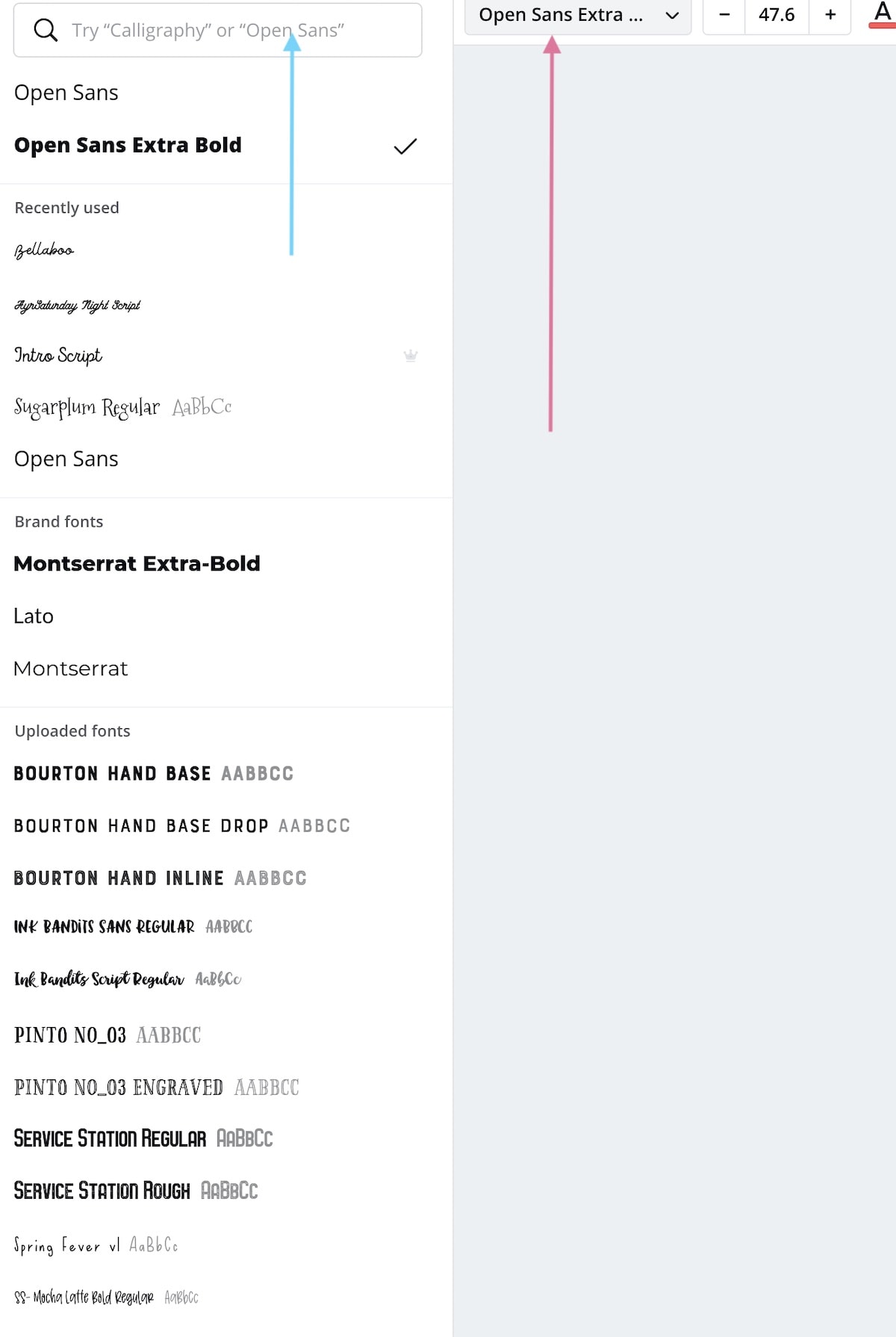Click the 47.6 font size field

click(777, 15)
